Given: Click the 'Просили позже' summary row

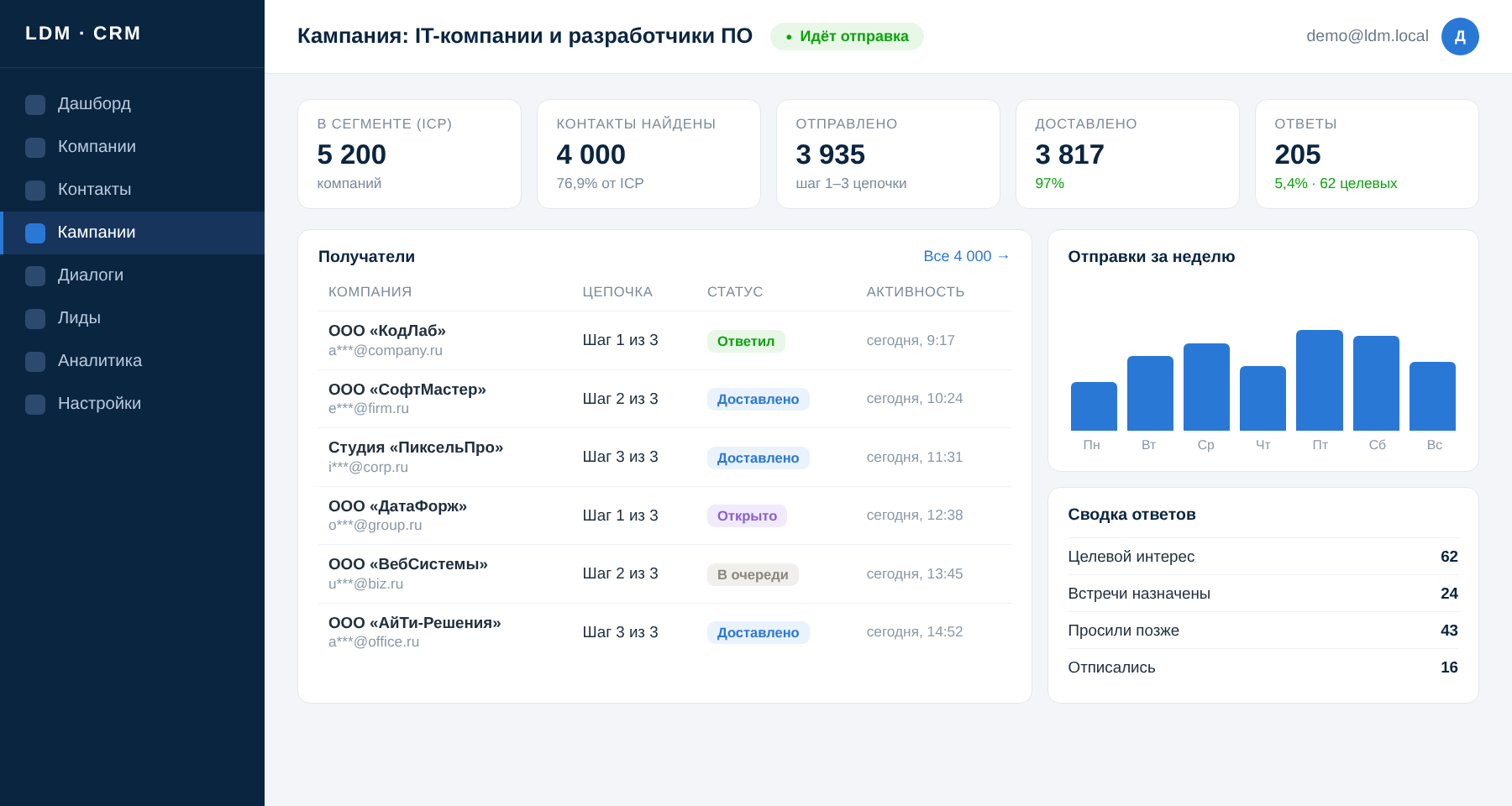Looking at the screenshot, I should click(x=1263, y=631).
